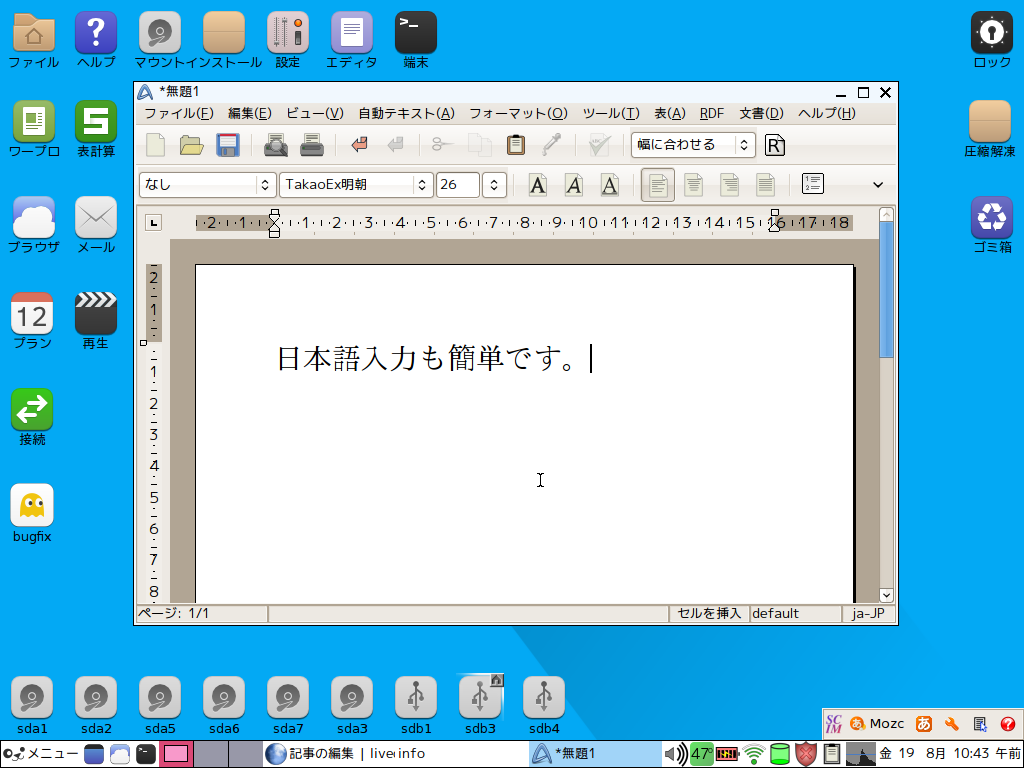Click the scroll up arrow in document
Viewport: 1024px width, 768px height.
pos(886,215)
